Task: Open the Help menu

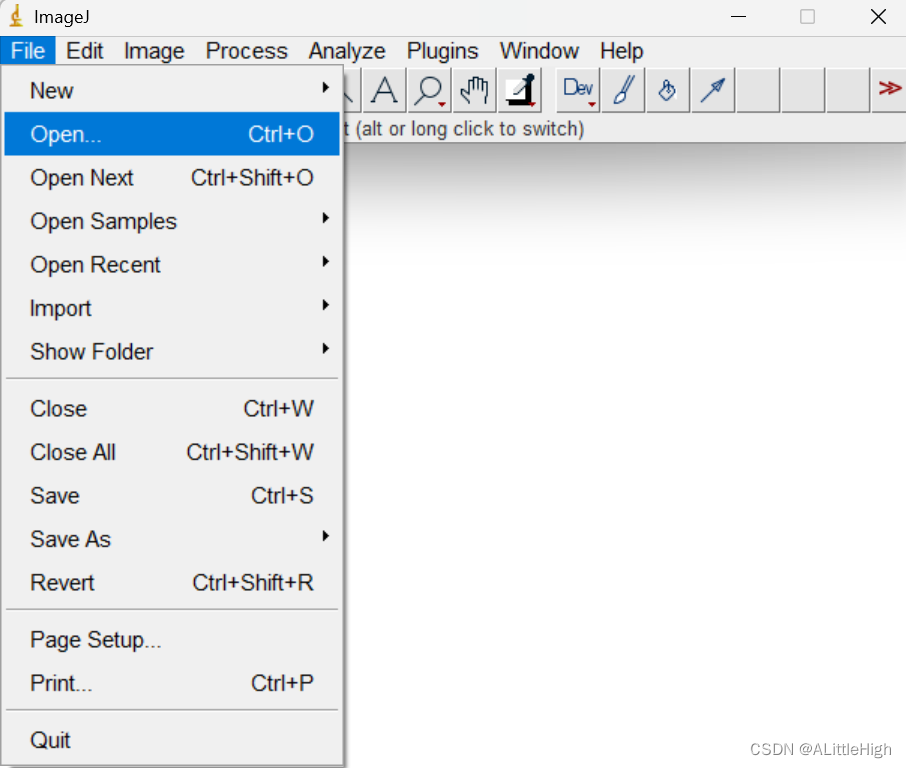Action: [x=622, y=51]
